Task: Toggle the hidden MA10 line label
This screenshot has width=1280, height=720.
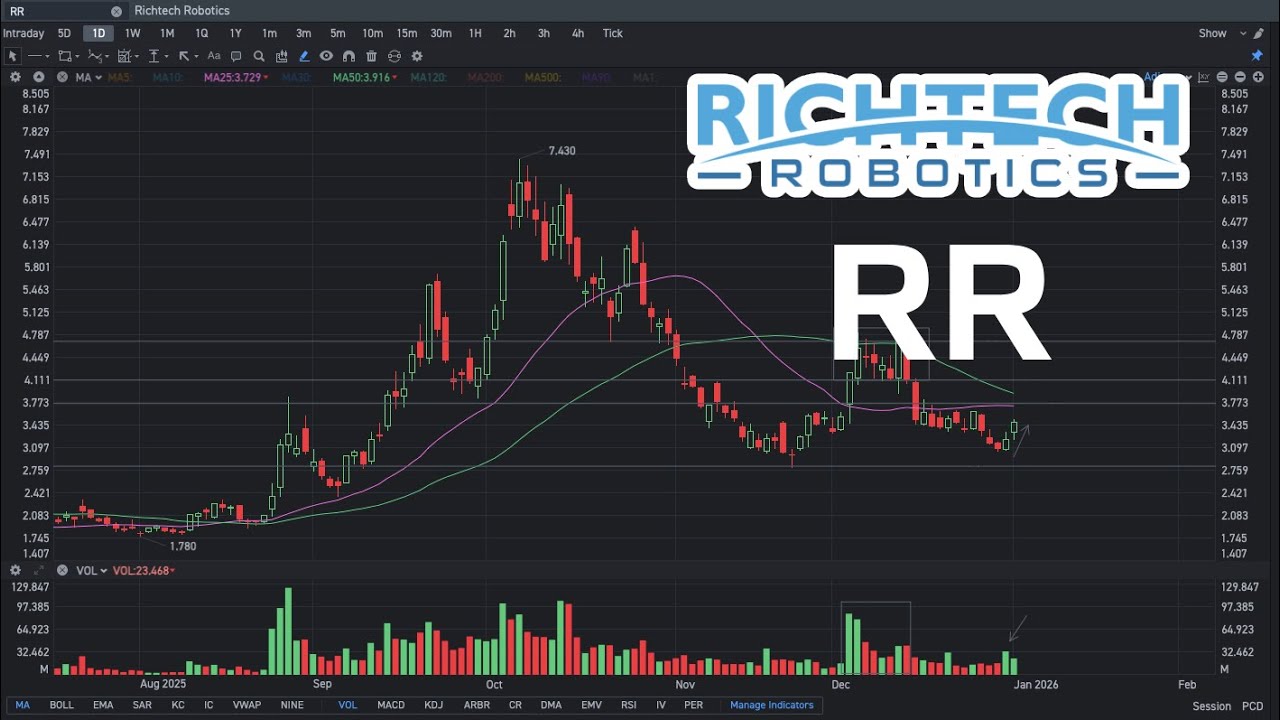Action: [x=167, y=77]
